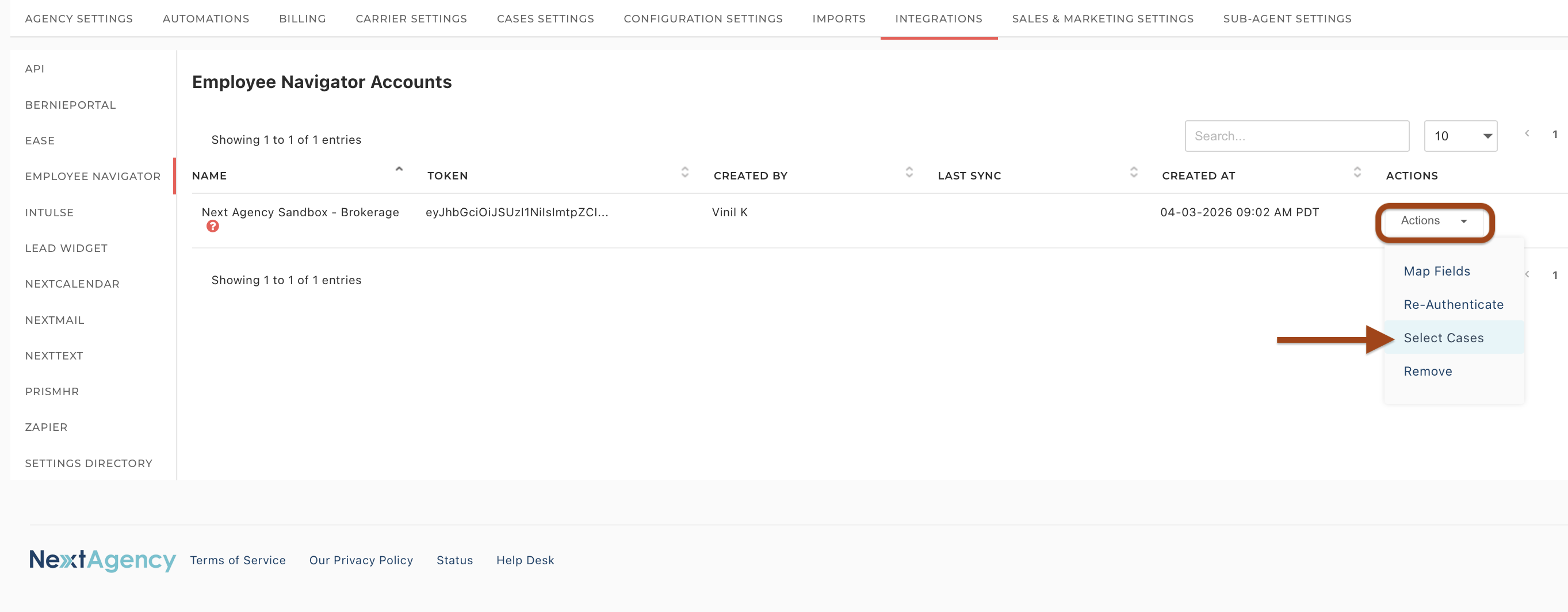Open the Automations tab
The width and height of the screenshot is (1568, 612).
click(x=206, y=19)
